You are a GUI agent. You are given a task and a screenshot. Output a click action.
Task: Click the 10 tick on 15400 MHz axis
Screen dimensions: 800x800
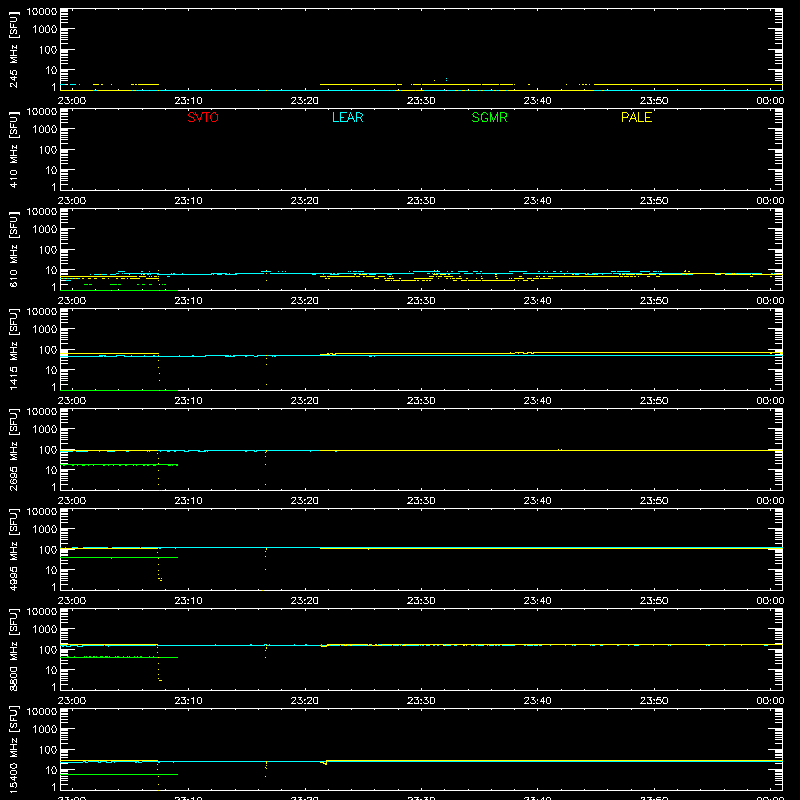click(x=52, y=770)
